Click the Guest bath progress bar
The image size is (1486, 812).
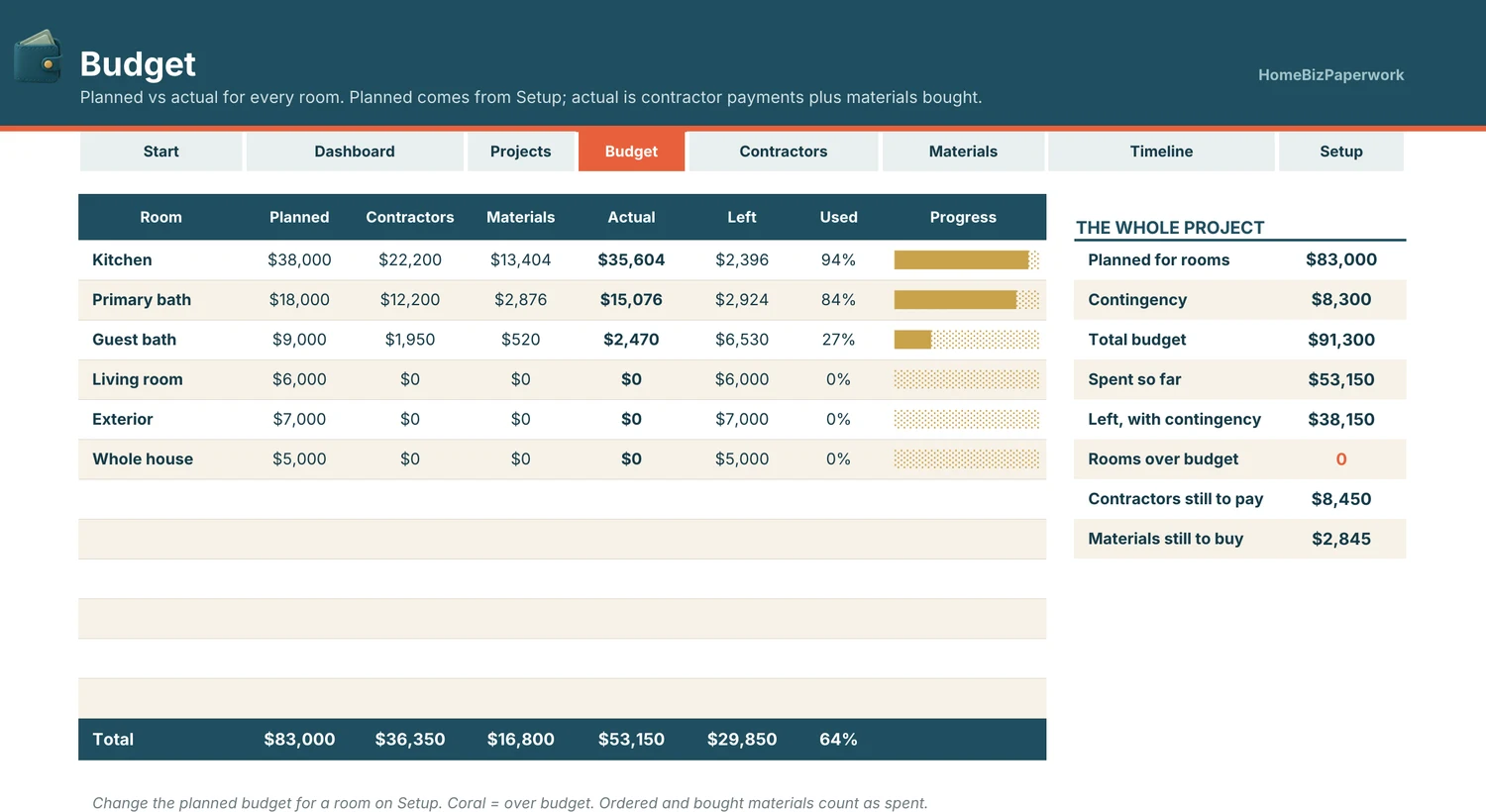click(966, 340)
